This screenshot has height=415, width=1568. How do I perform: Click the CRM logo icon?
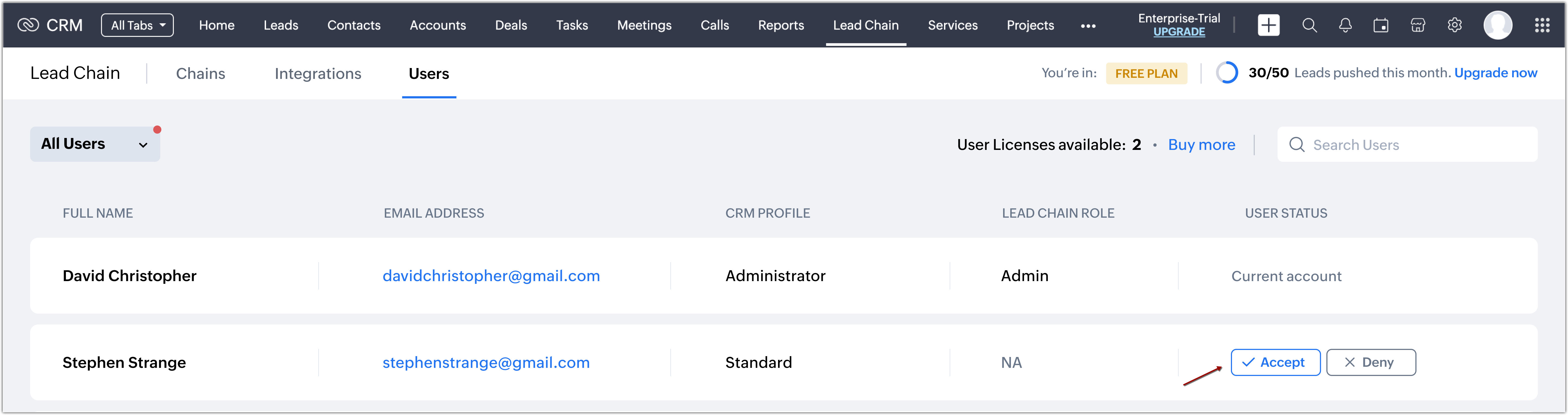tap(28, 25)
